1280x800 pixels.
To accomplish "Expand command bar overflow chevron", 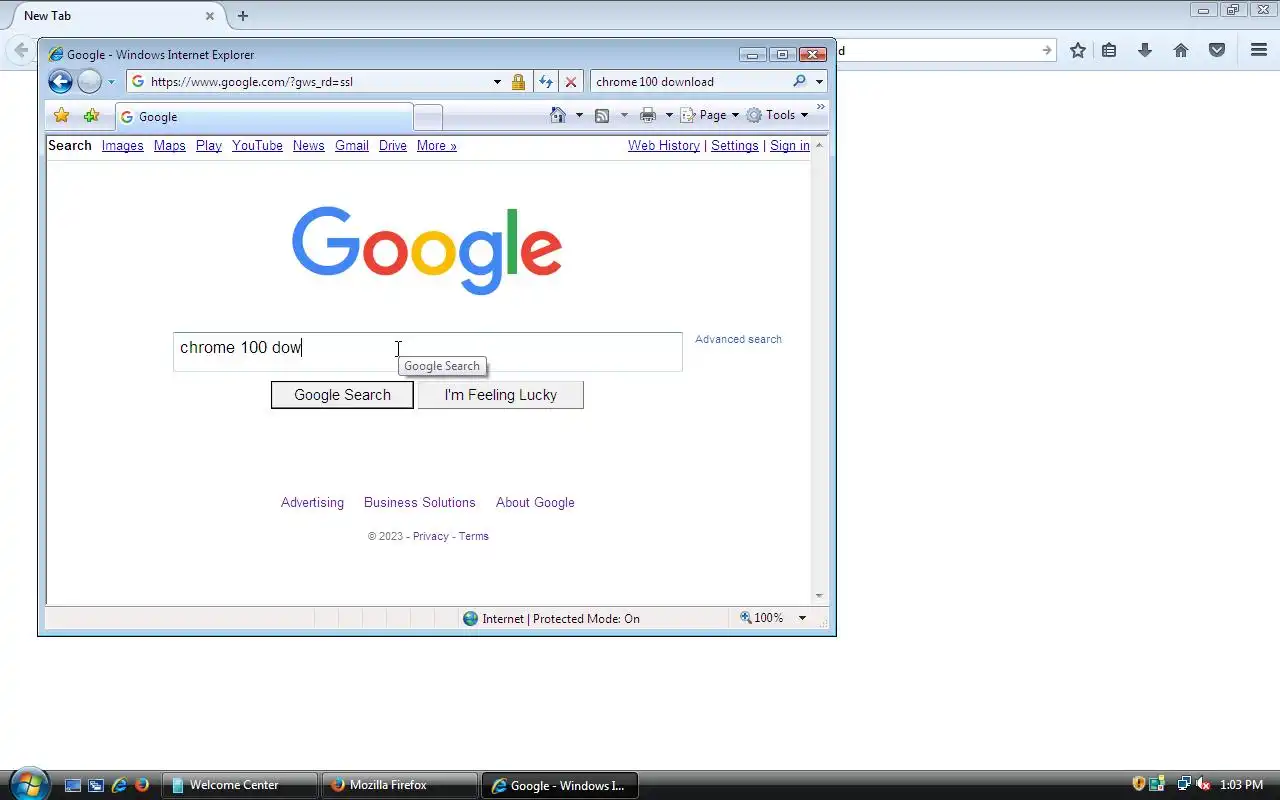I will (821, 106).
